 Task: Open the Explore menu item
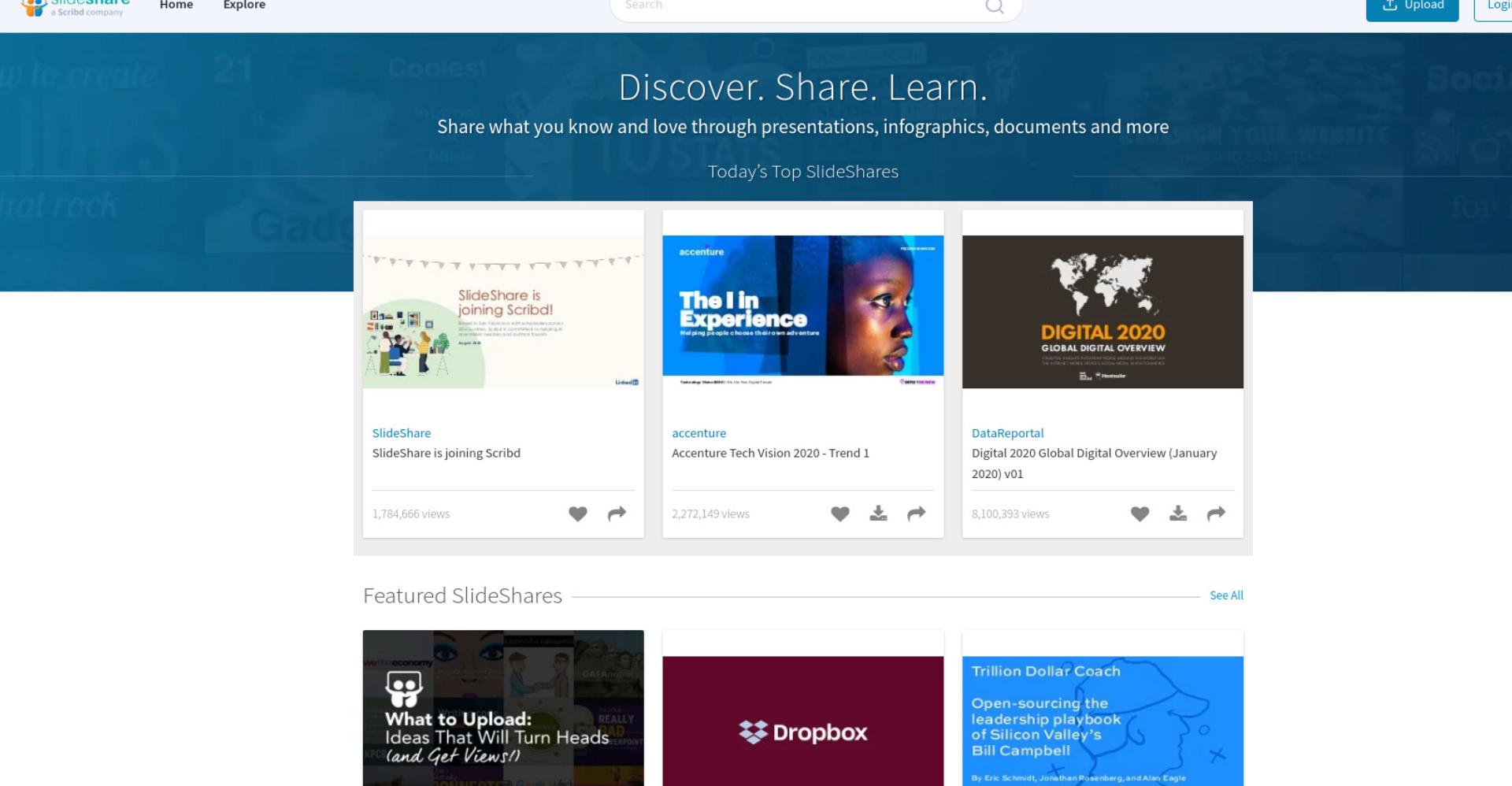click(x=244, y=6)
